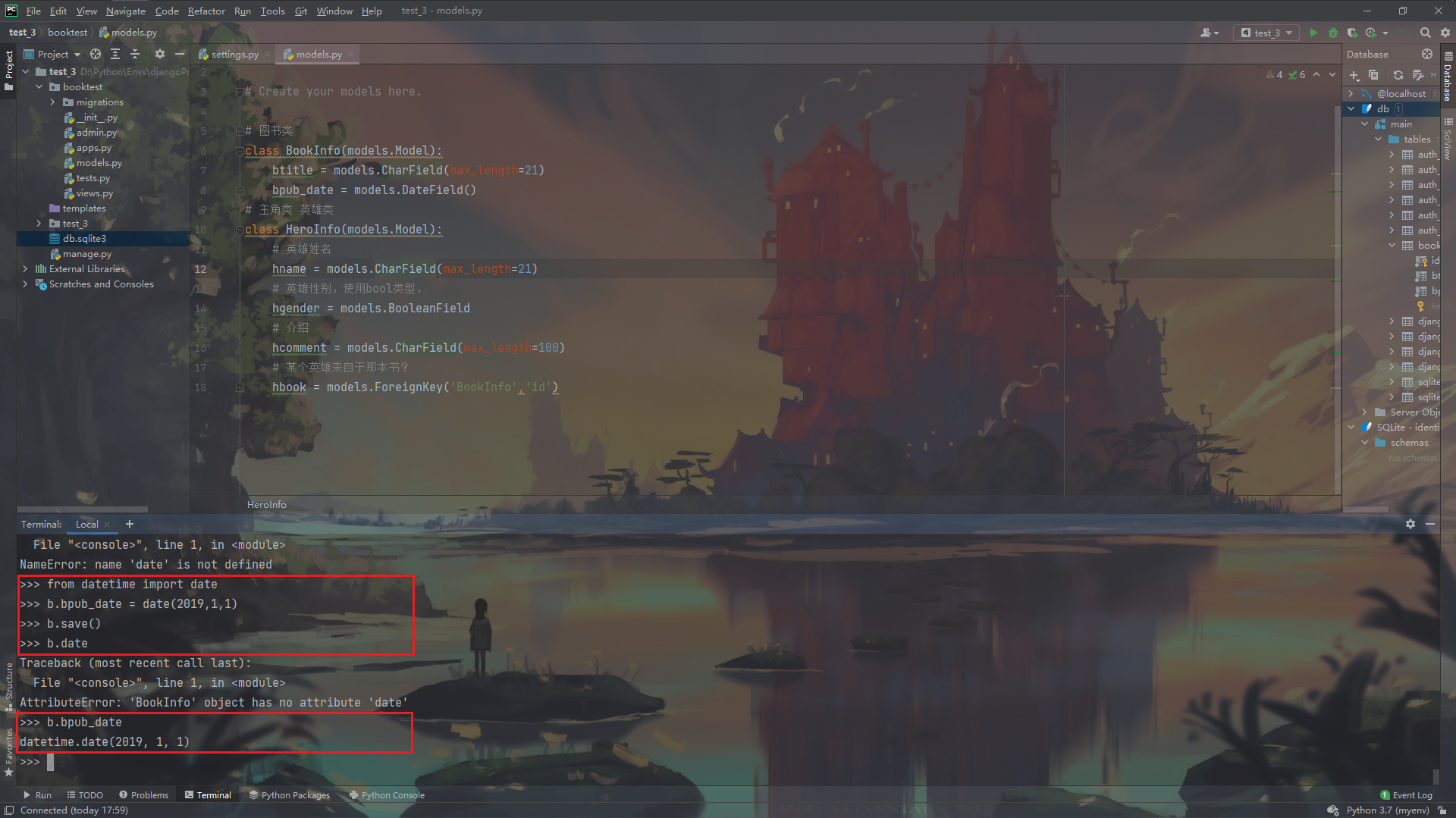1456x818 pixels.
Task: Toggle the Project tool window stripe button
Action: [8, 71]
